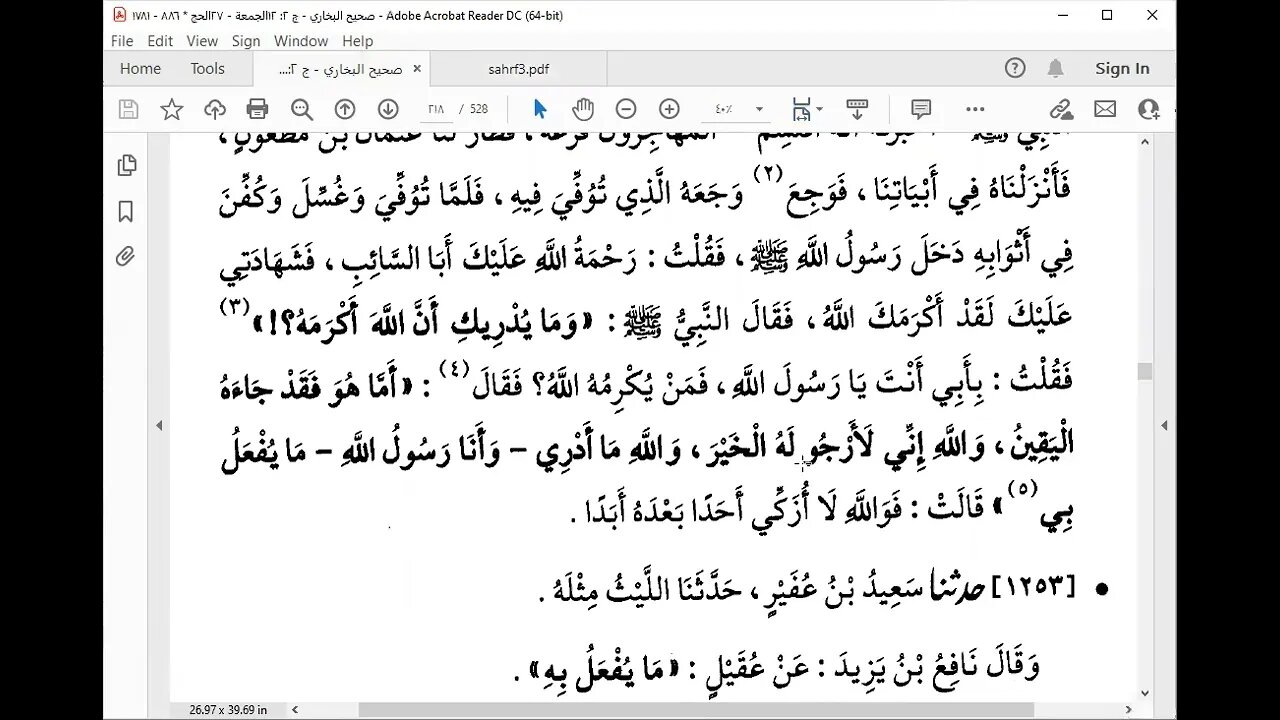
Task: Go to previous page arrow
Action: pyautogui.click(x=345, y=109)
